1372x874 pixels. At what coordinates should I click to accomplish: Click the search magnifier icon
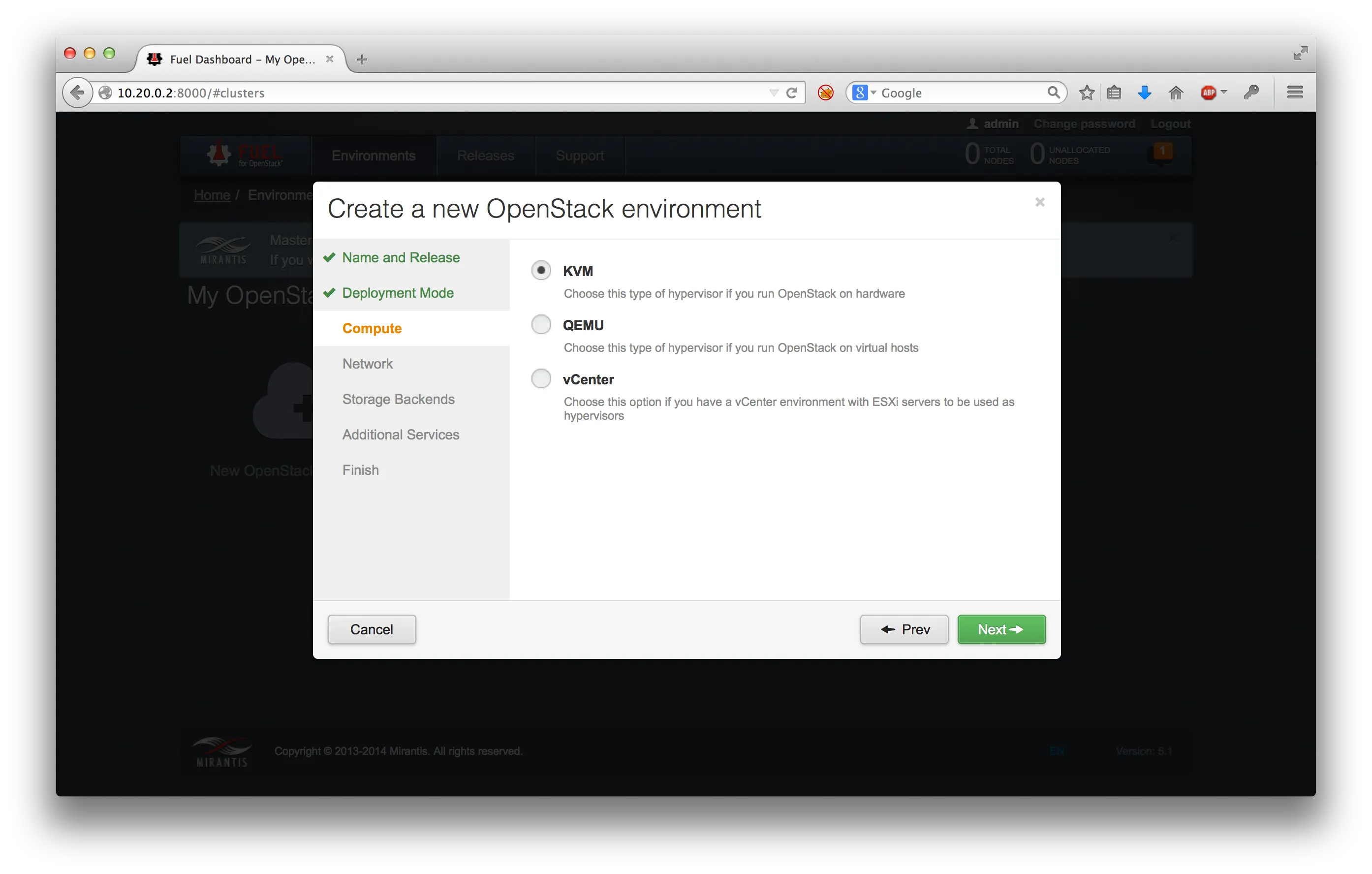click(1054, 93)
